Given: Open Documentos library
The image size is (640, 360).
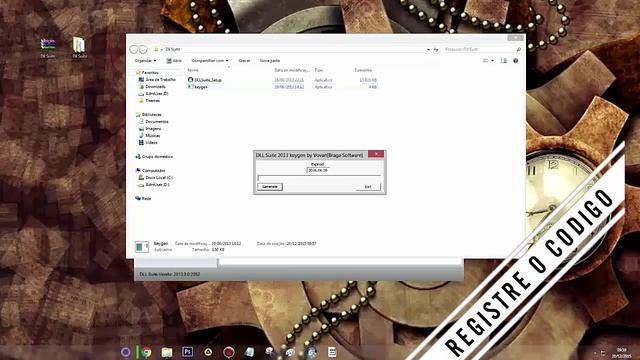Looking at the screenshot, I should pos(157,122).
